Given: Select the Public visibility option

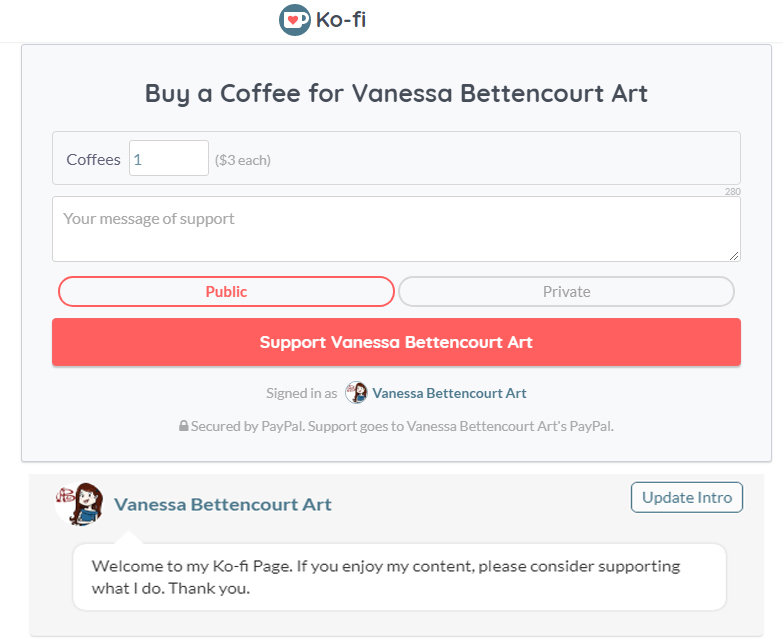Looking at the screenshot, I should coord(226,292).
